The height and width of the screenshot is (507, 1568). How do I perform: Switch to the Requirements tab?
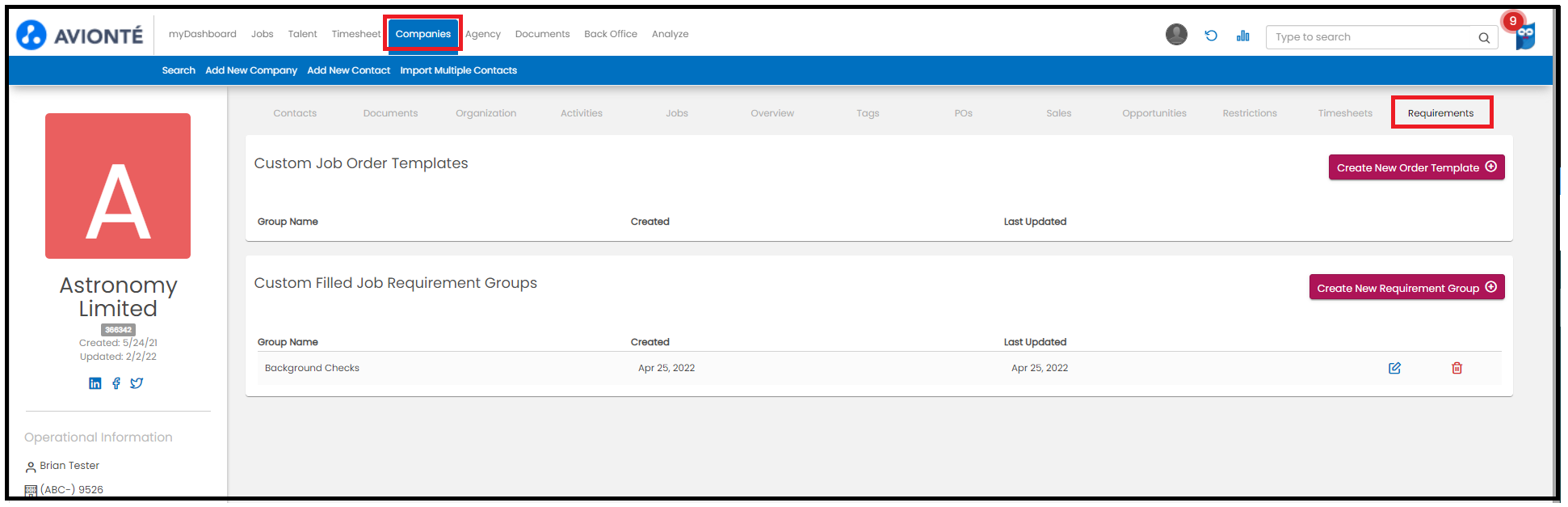click(1440, 113)
